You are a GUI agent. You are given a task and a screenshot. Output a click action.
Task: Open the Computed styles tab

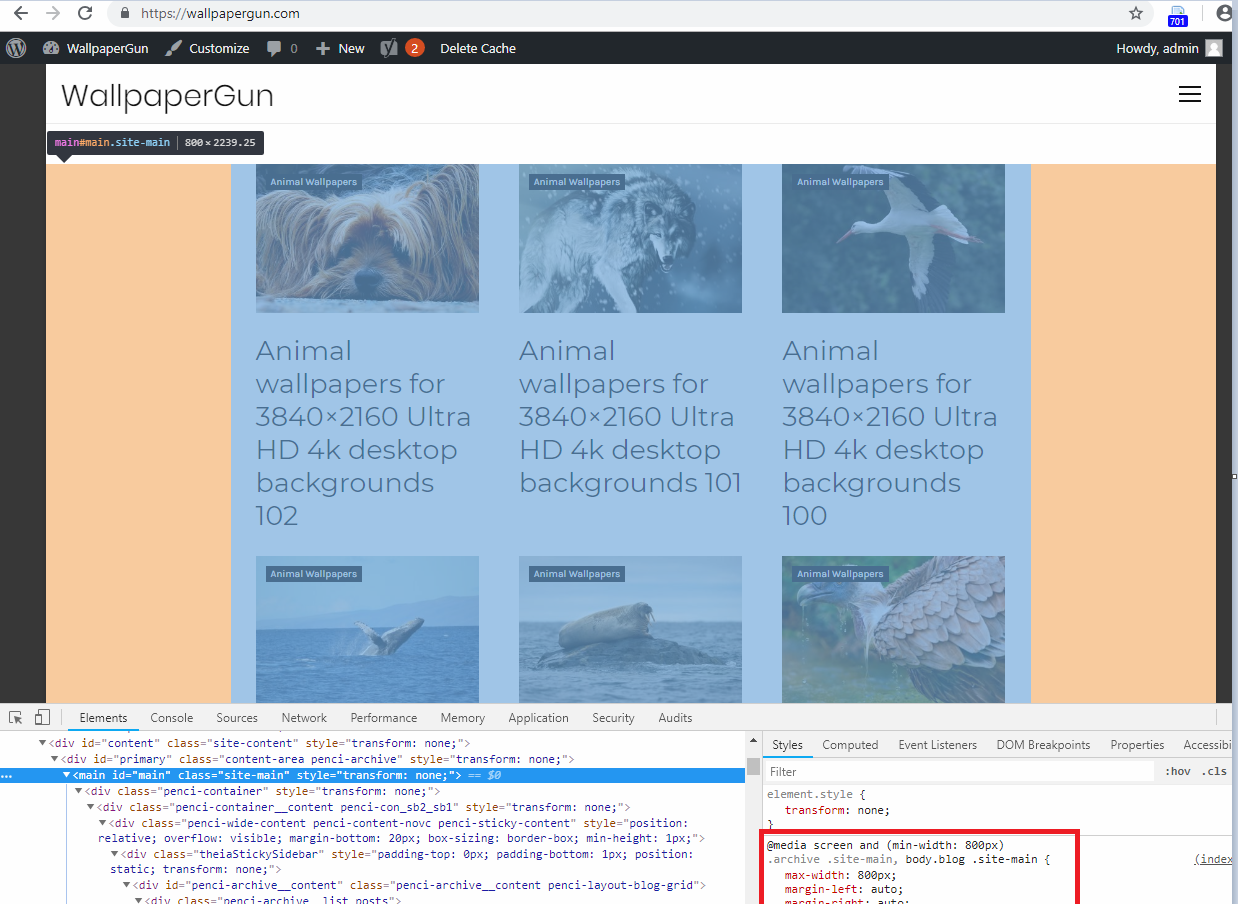click(x=850, y=744)
